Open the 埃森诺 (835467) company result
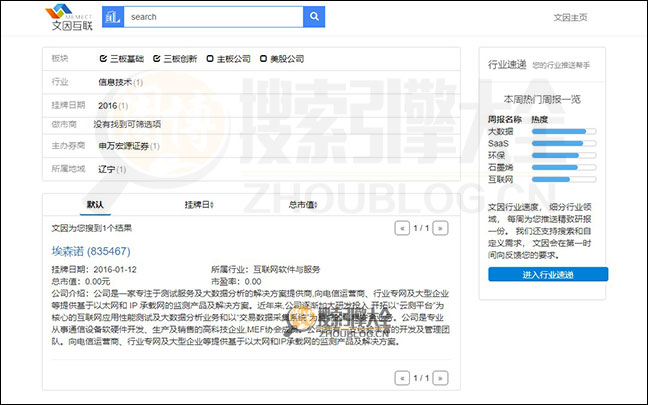 click(x=91, y=251)
